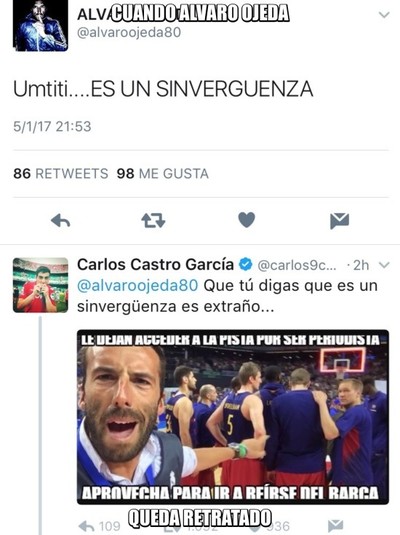Click the 5/1/17 21:53 timestamp

[52, 127]
